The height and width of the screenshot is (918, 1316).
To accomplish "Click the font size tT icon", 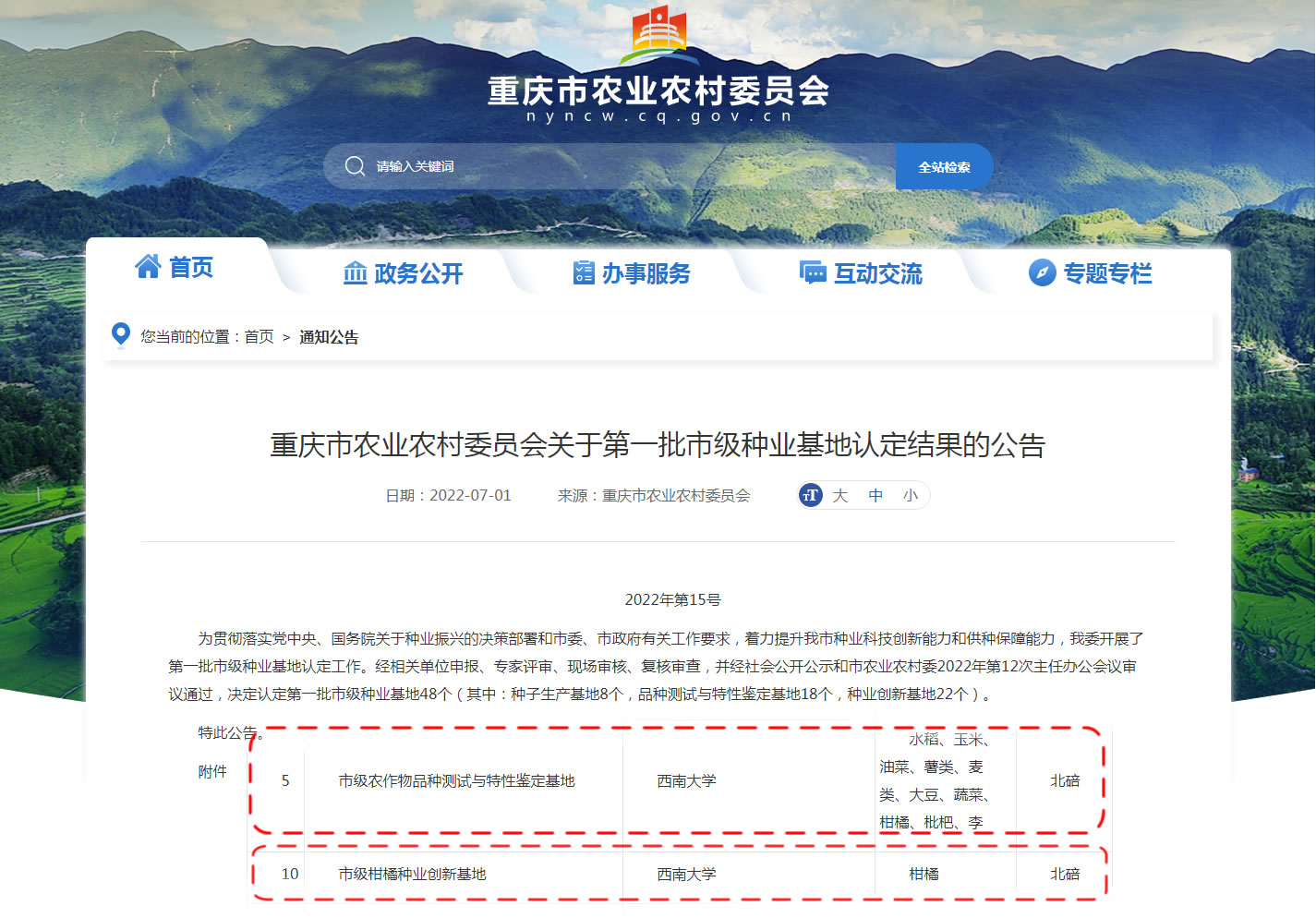I will click(x=810, y=496).
